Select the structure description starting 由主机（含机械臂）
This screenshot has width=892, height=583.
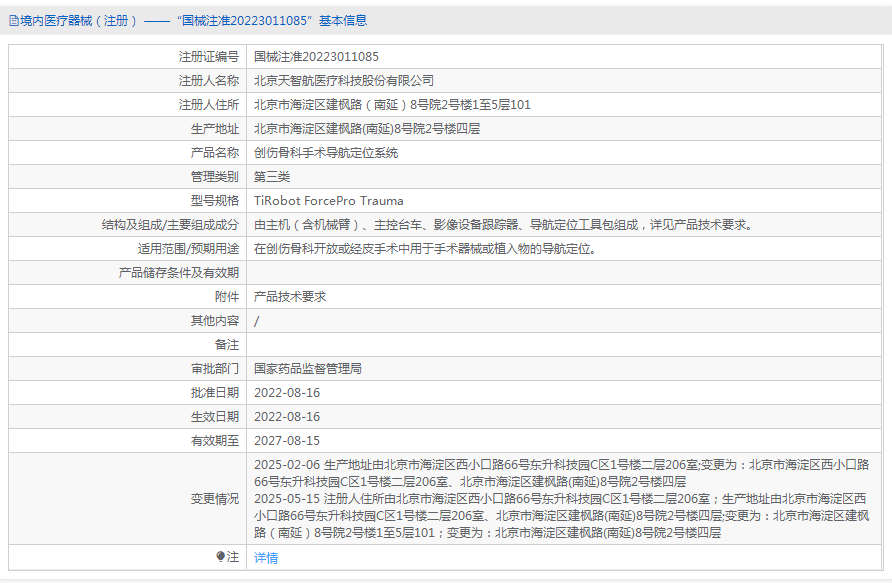click(505, 225)
